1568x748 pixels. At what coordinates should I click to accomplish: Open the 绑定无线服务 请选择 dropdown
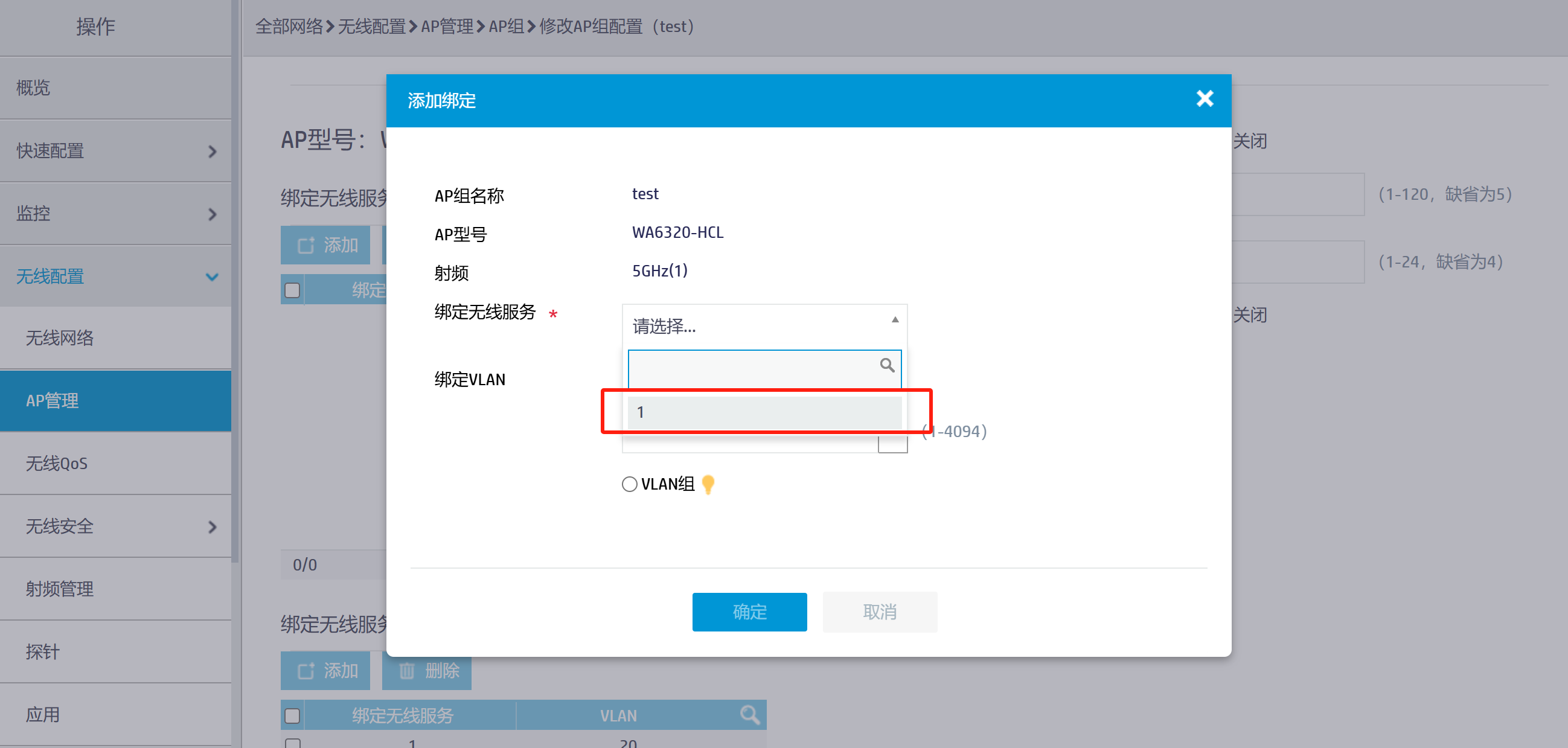764,325
